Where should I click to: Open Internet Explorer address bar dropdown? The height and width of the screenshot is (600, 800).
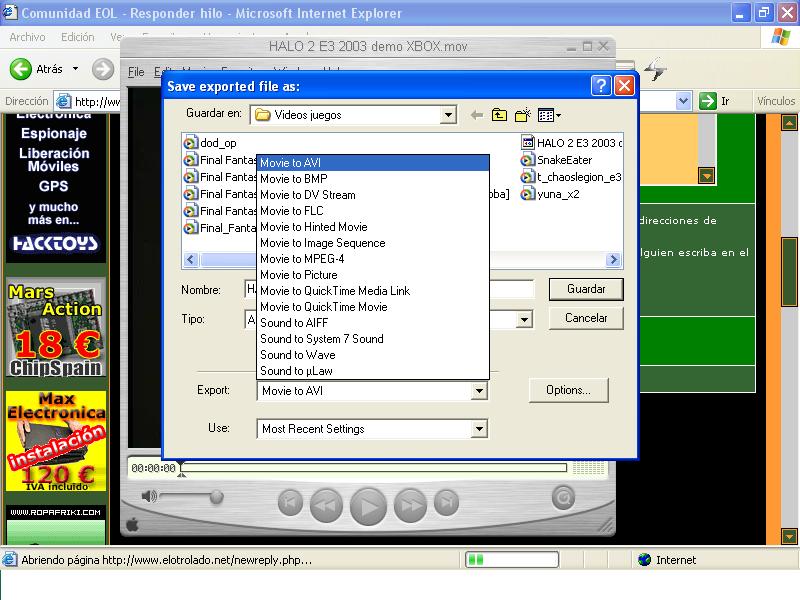683,101
